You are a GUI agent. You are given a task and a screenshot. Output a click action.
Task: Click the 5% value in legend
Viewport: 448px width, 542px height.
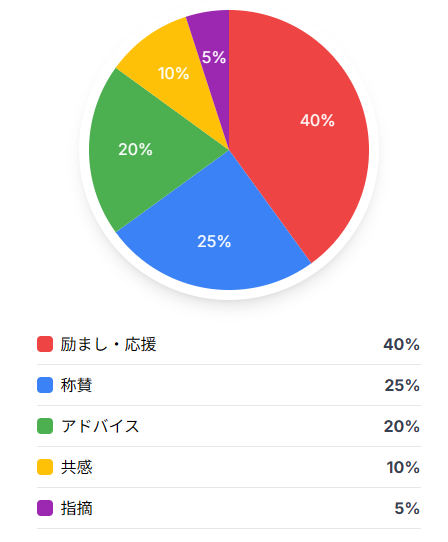[x=407, y=508]
